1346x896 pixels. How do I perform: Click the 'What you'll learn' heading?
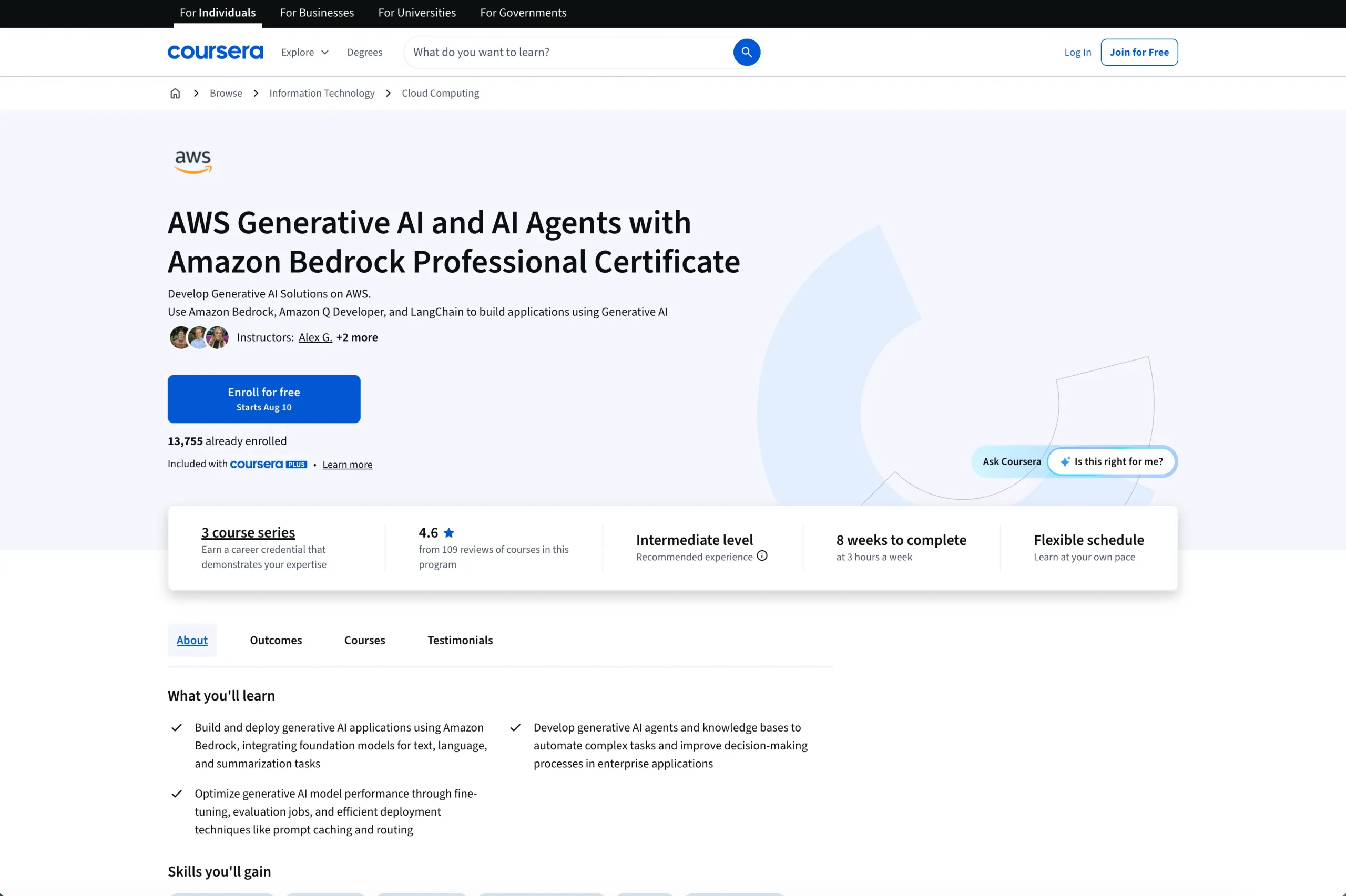coord(221,695)
